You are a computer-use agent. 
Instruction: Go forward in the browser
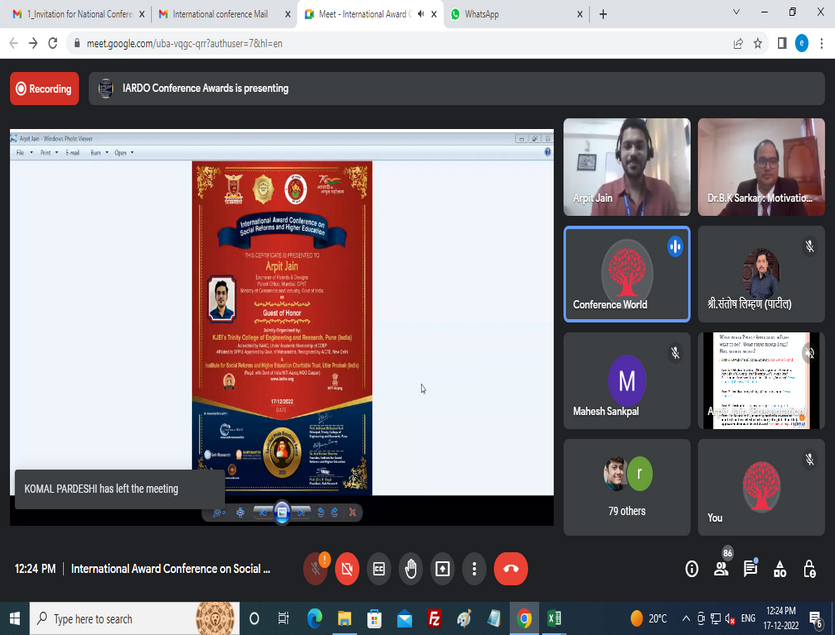[x=33, y=44]
